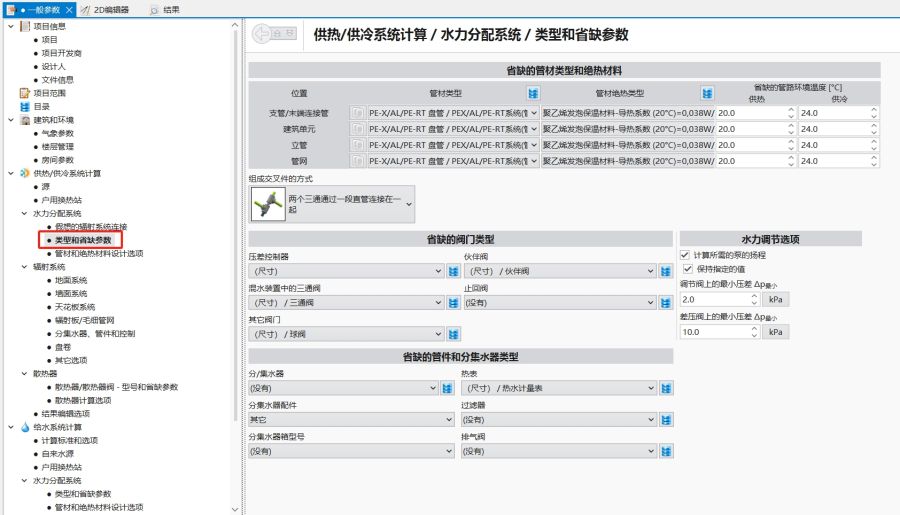Increase 供热 temperature for 支管/末端连接管 row
Viewport: 900px width, 515px height.
click(791, 110)
